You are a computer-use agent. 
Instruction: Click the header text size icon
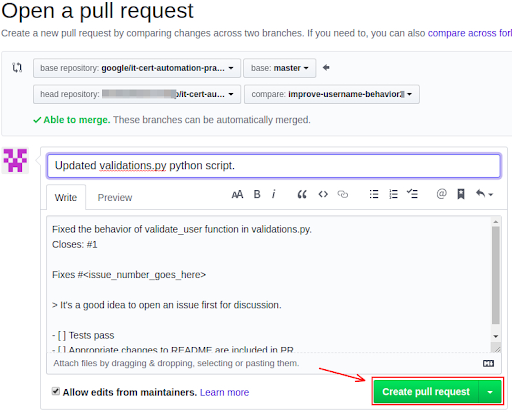coord(237,194)
